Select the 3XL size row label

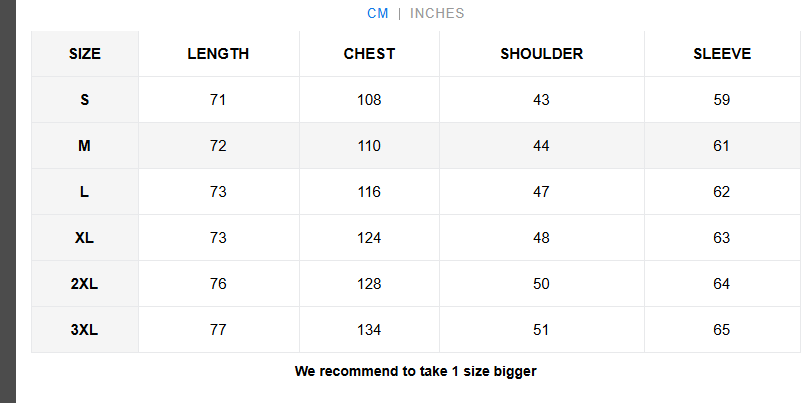coord(85,330)
